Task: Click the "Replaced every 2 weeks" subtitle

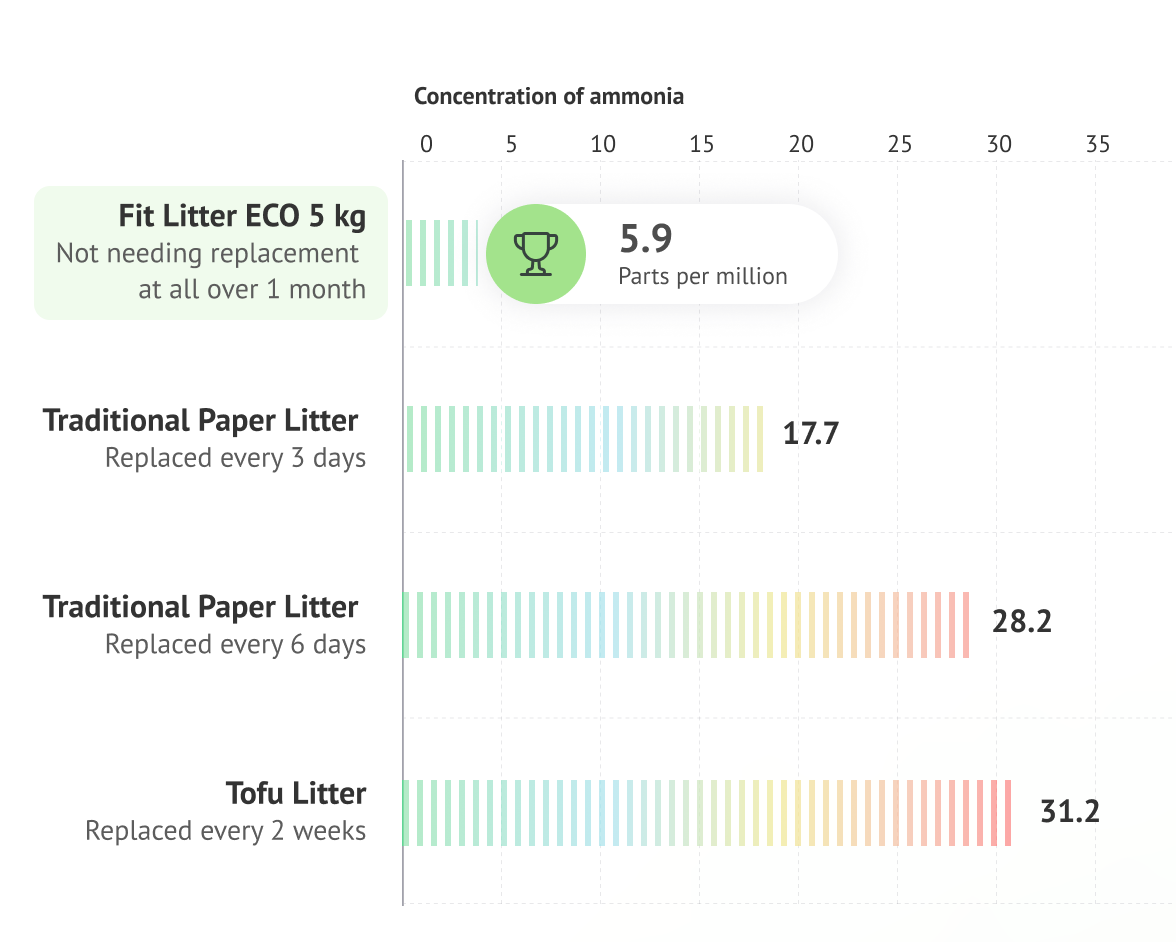Action: pos(225,831)
